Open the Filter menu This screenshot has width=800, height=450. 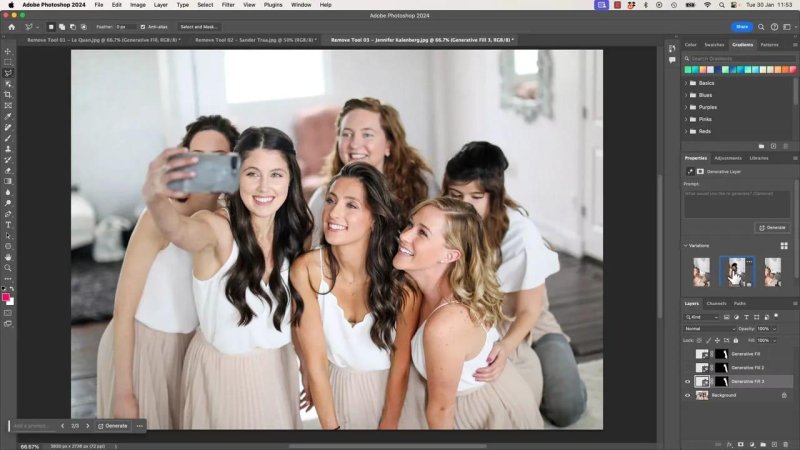[x=228, y=5]
